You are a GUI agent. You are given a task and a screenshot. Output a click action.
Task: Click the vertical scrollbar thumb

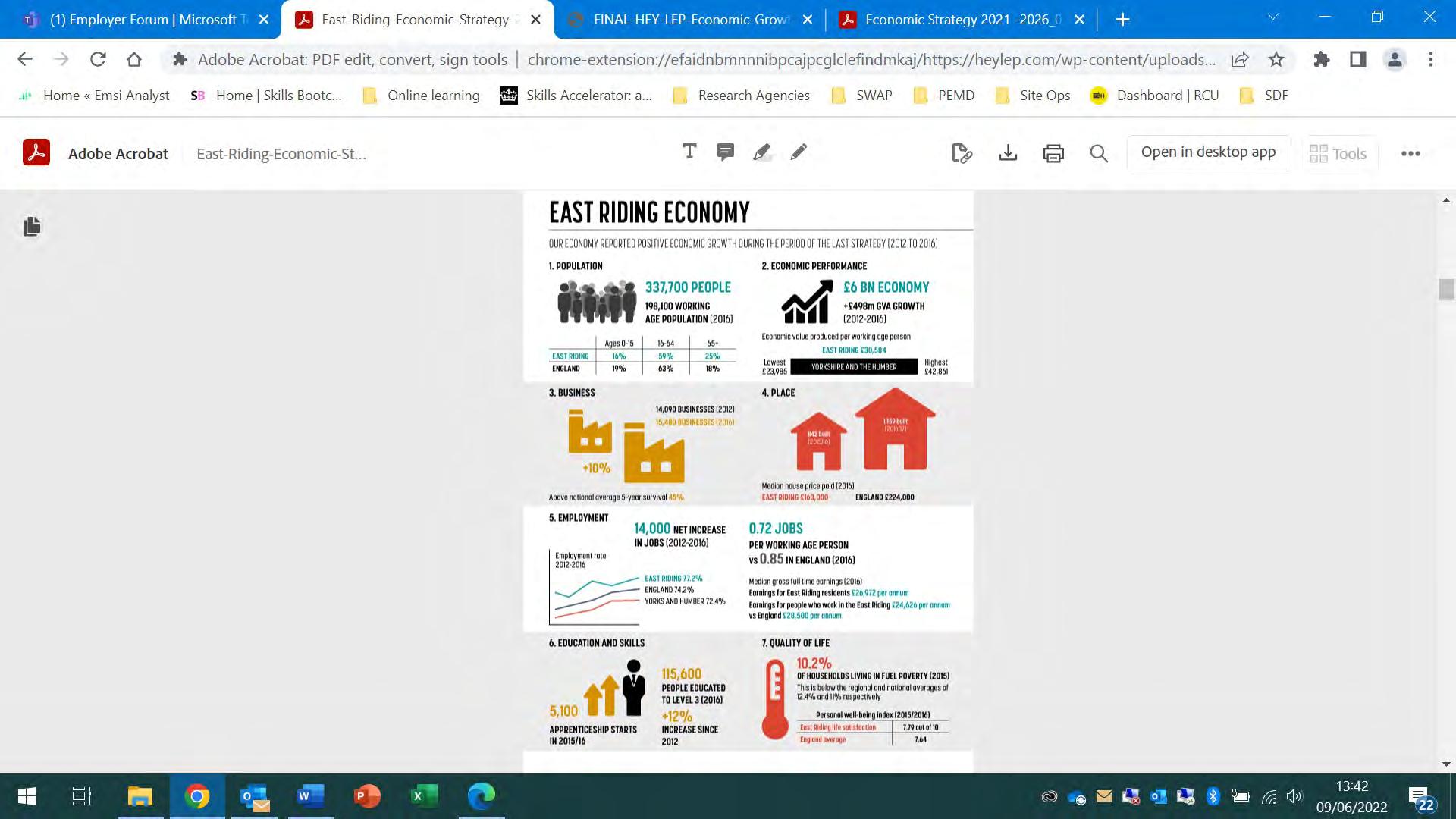click(1446, 289)
